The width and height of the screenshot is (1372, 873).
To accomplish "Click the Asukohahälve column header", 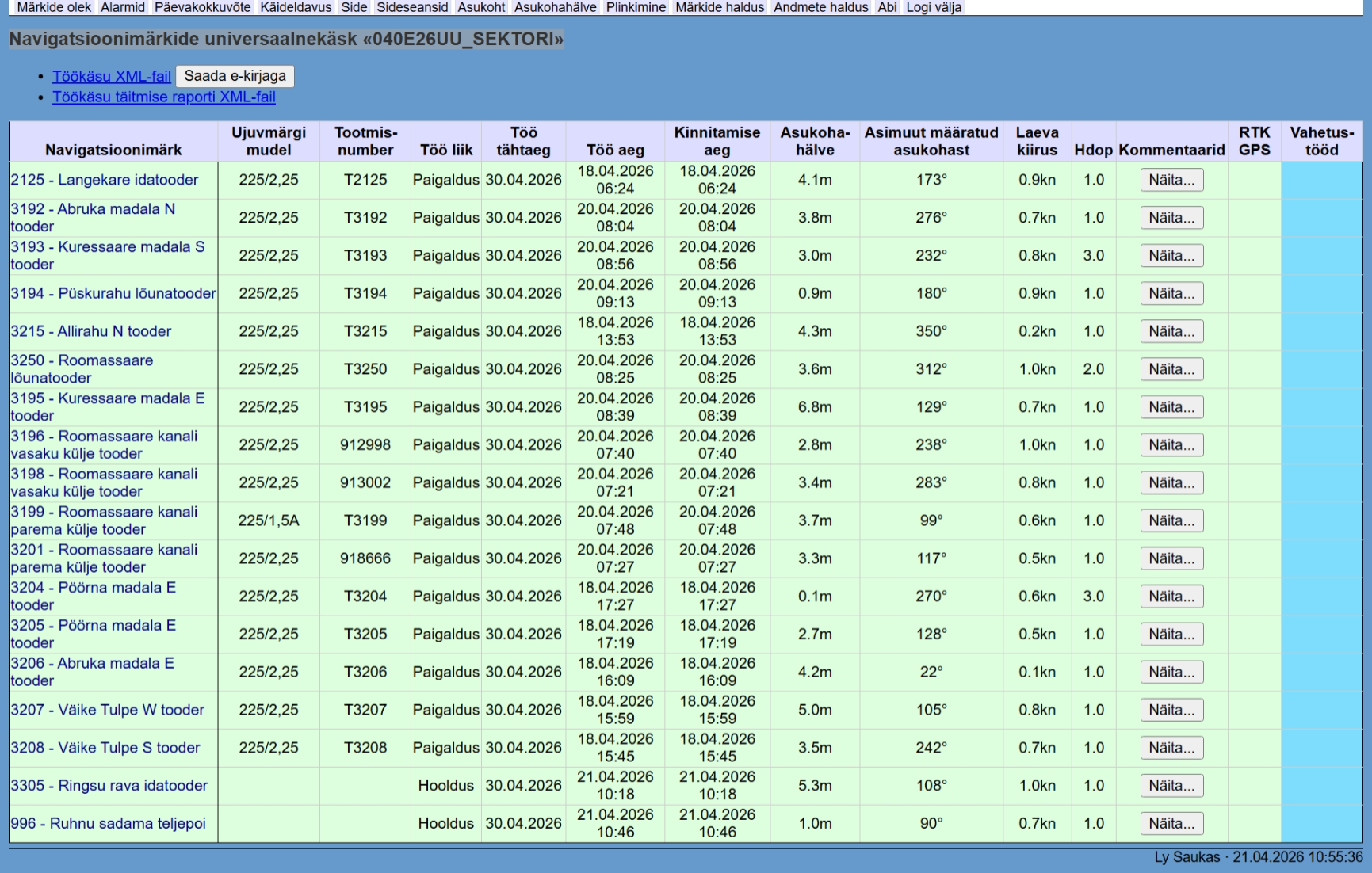I will click(815, 141).
